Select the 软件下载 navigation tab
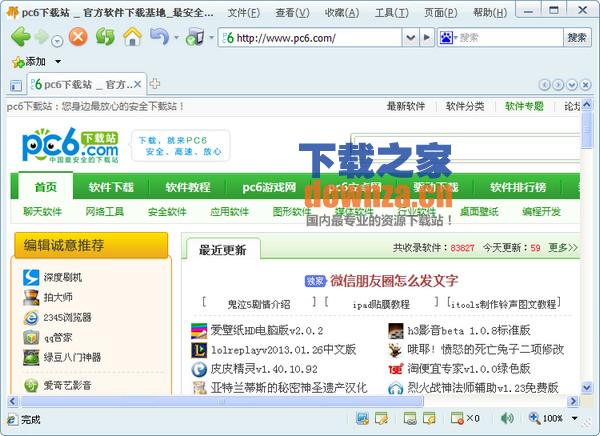 [111, 187]
